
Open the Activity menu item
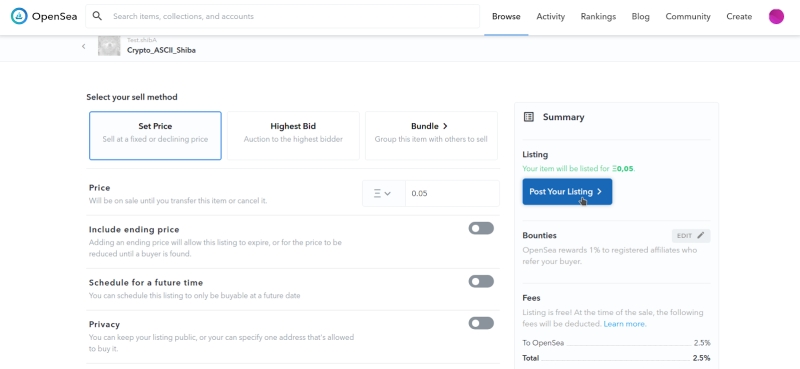tap(551, 16)
